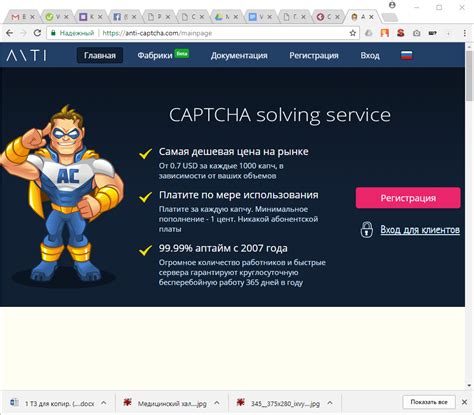Viewport: 474px width, 415px height.
Task: Open downloaded file '345__375x280_ixvy...jpg'
Action: pos(279,403)
